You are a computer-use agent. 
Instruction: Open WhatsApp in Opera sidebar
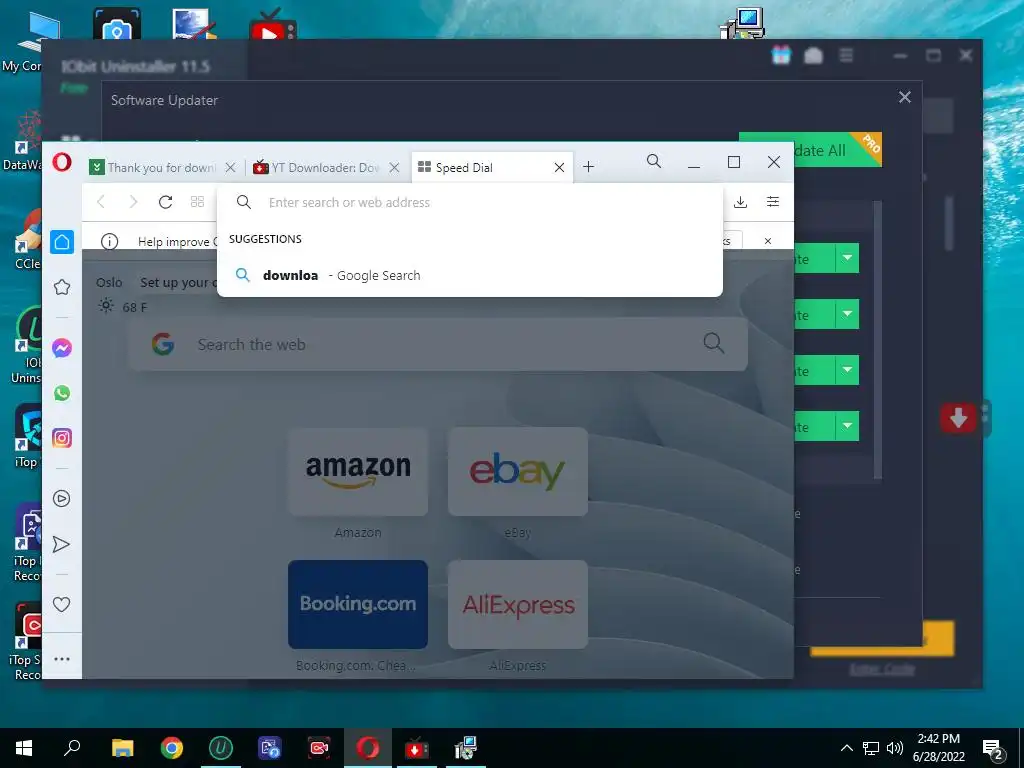coord(62,393)
